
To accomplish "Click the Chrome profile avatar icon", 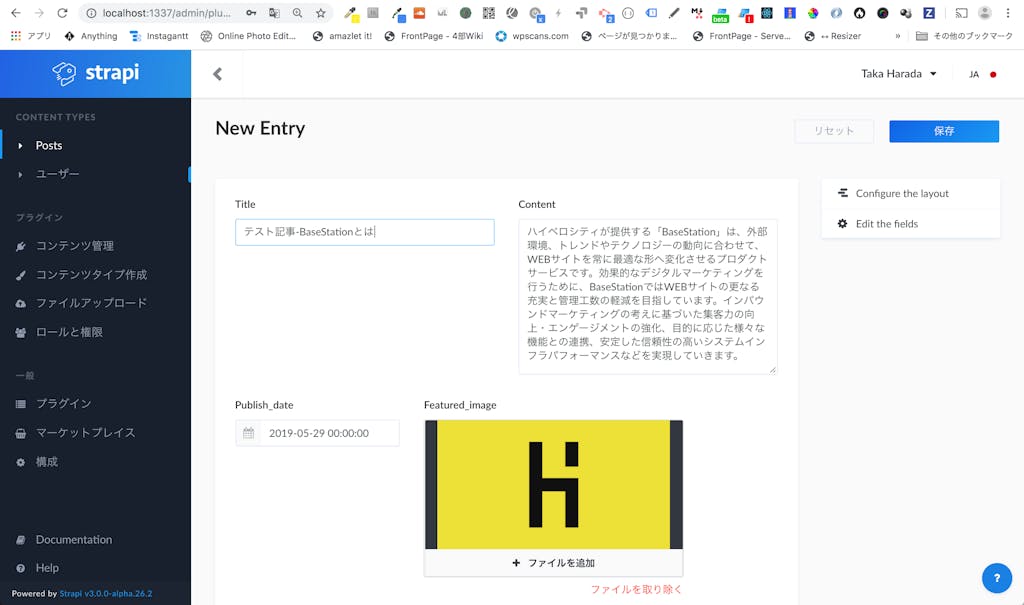I will coord(985,13).
